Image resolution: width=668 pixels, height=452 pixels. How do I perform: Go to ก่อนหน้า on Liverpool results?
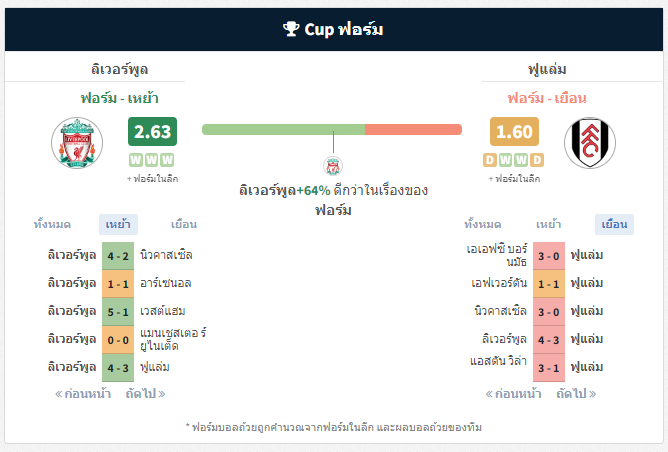coord(86,393)
